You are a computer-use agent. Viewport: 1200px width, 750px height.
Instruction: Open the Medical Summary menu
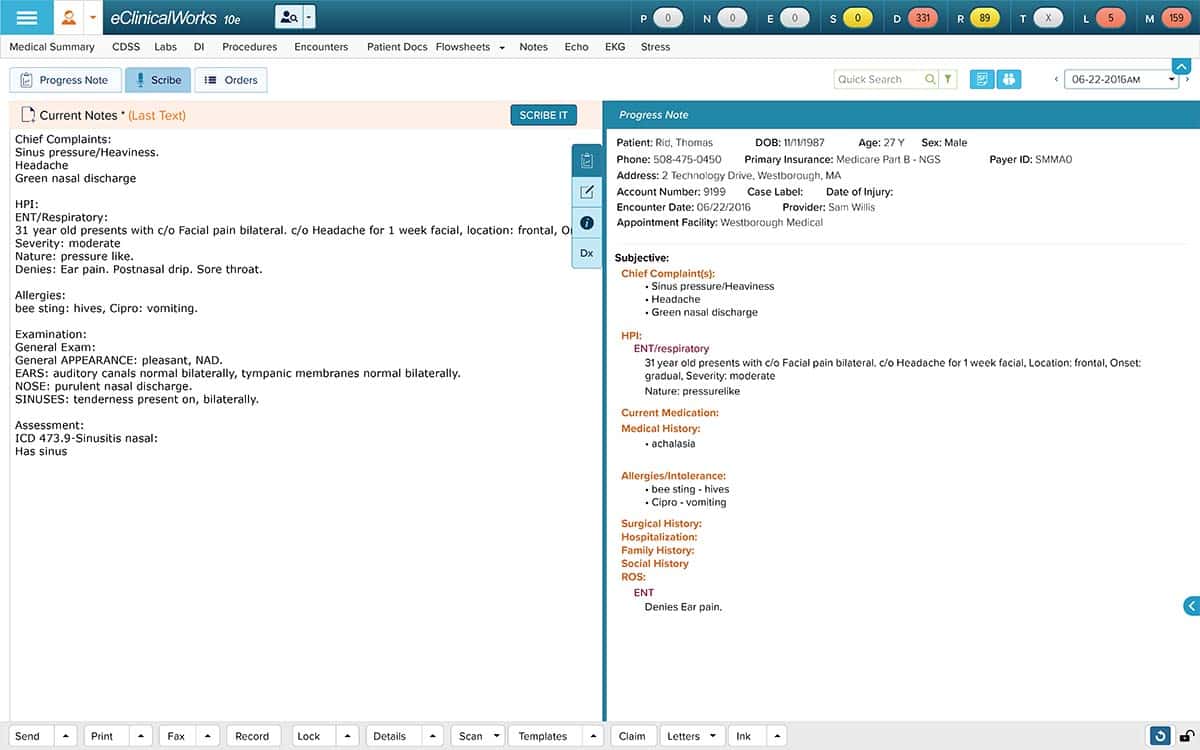[52, 47]
